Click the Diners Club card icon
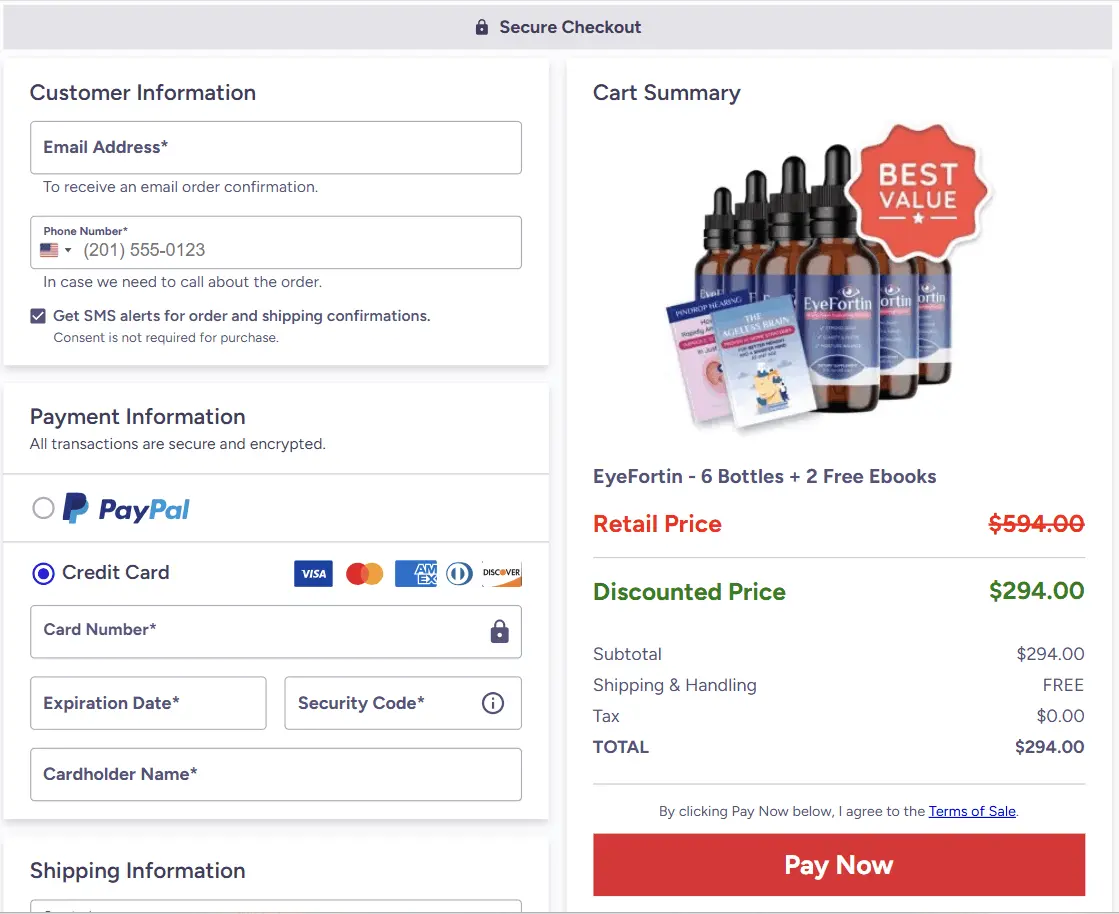The width and height of the screenshot is (1119, 914). point(459,574)
